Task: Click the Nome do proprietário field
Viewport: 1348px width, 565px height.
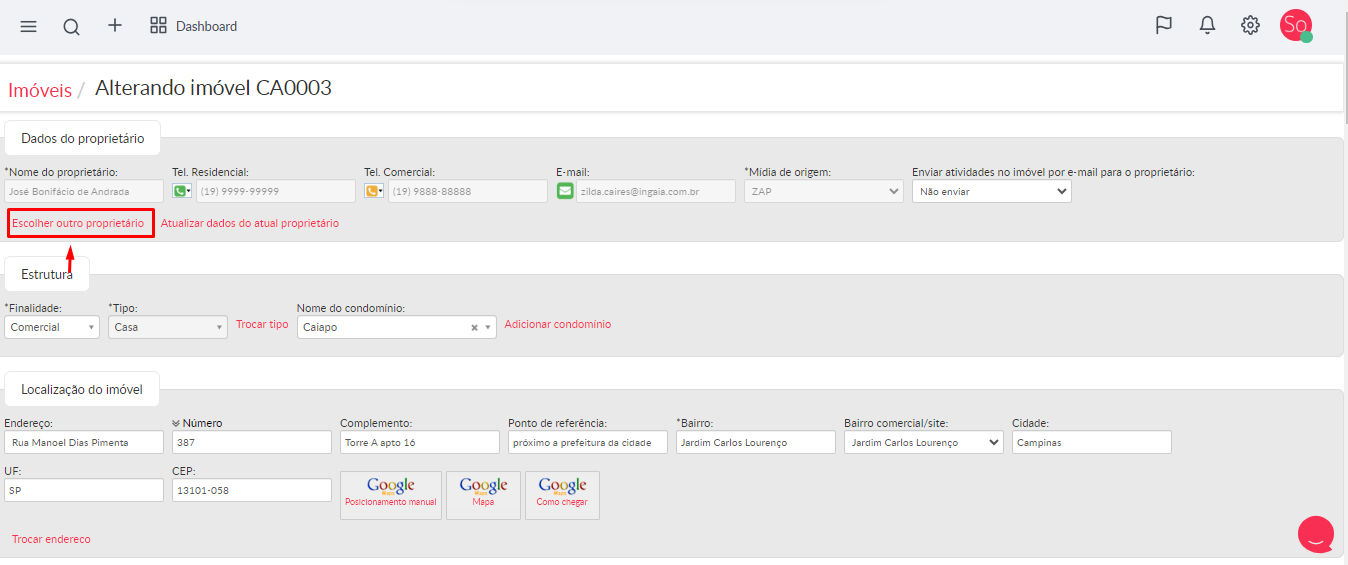Action: click(84, 191)
